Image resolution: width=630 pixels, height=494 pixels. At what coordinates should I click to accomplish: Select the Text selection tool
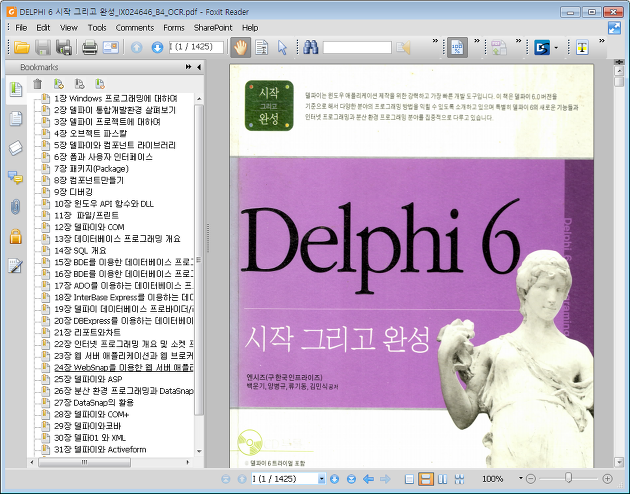click(x=262, y=47)
